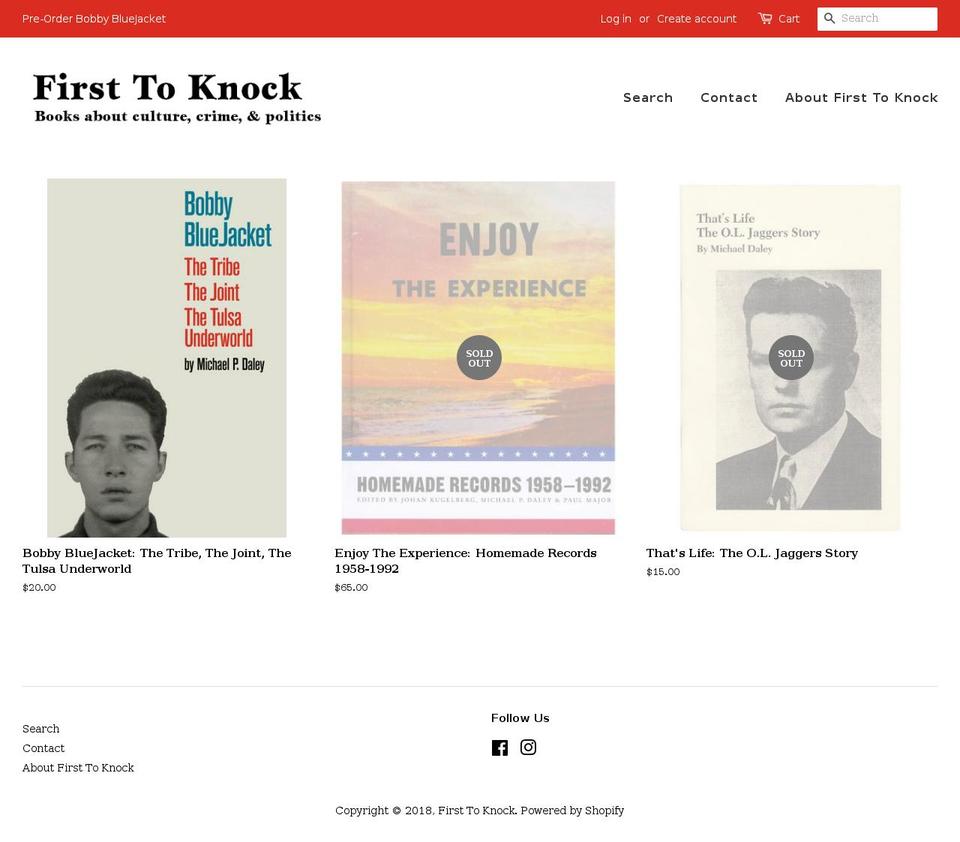Click the Pre-Order Bobby Bluejacket link

(94, 18)
